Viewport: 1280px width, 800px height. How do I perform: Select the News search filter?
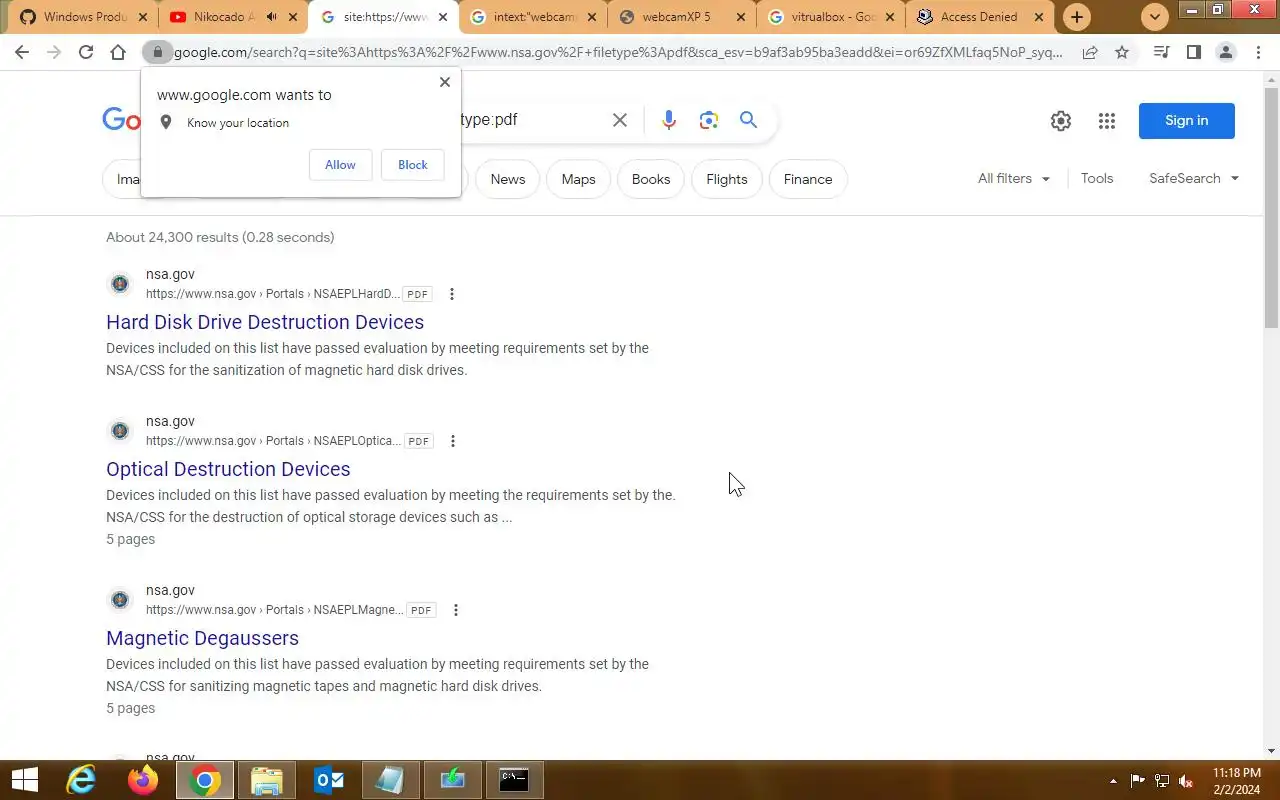507,179
